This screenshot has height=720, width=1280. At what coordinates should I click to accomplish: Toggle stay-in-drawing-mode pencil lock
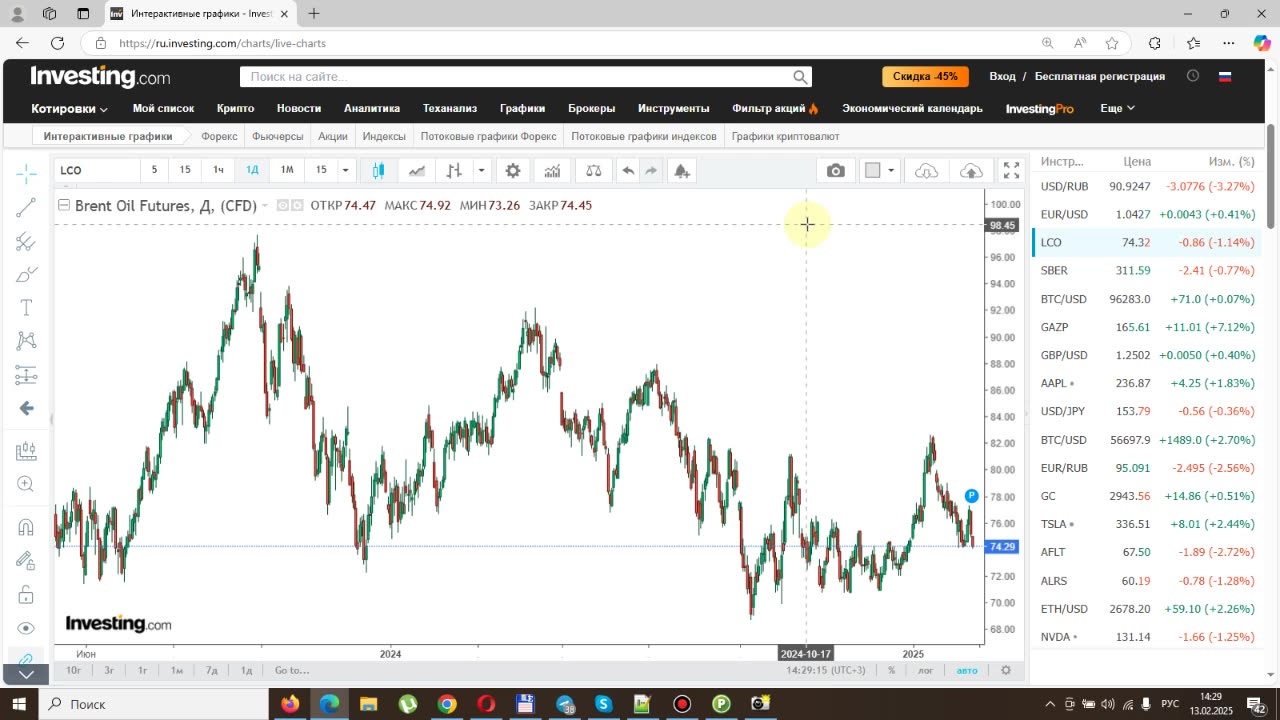(26, 561)
